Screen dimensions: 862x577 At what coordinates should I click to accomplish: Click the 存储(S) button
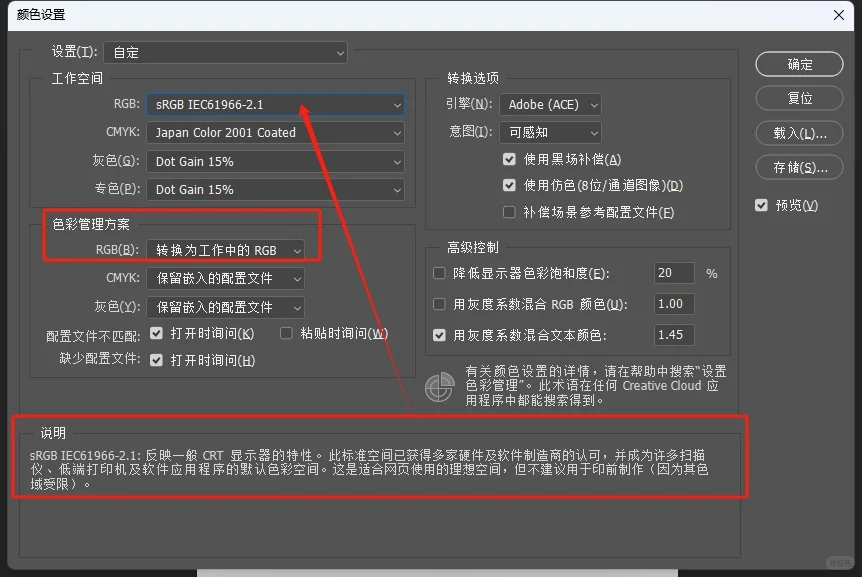point(798,167)
